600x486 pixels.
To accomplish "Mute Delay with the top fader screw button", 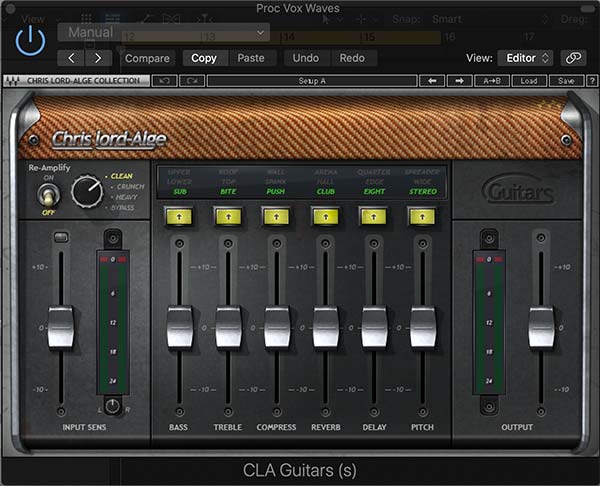I will point(374,243).
